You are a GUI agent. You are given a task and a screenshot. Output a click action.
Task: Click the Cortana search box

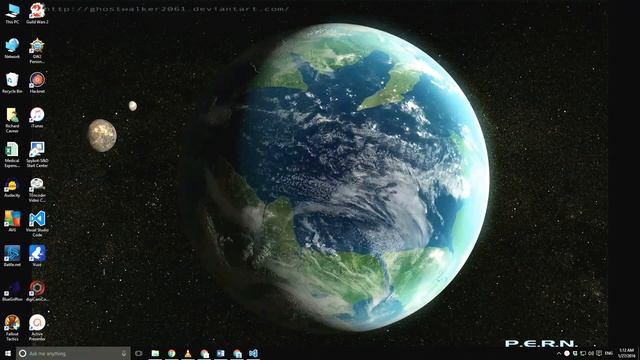tap(73, 353)
